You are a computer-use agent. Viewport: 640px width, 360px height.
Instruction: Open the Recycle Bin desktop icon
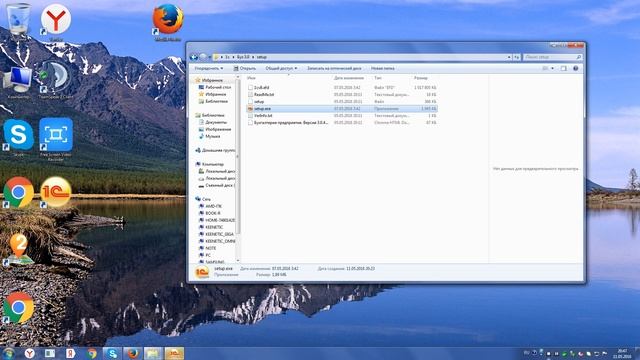[18, 19]
